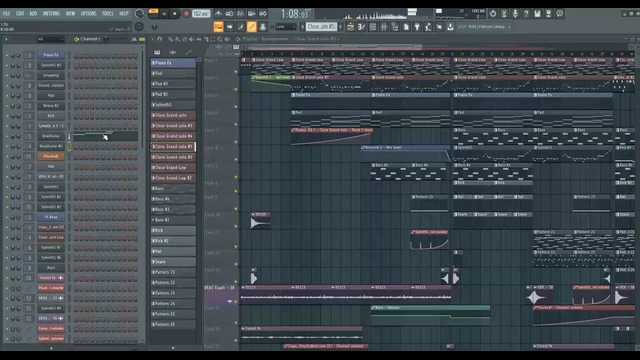Select the playlist zoom tool
The image size is (640, 360).
click(220, 39)
